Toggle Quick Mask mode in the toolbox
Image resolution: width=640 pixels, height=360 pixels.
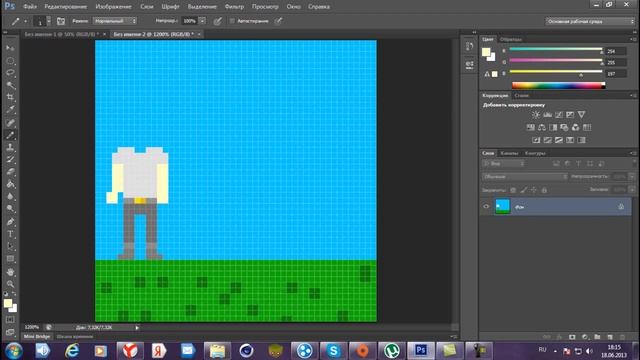point(10,320)
